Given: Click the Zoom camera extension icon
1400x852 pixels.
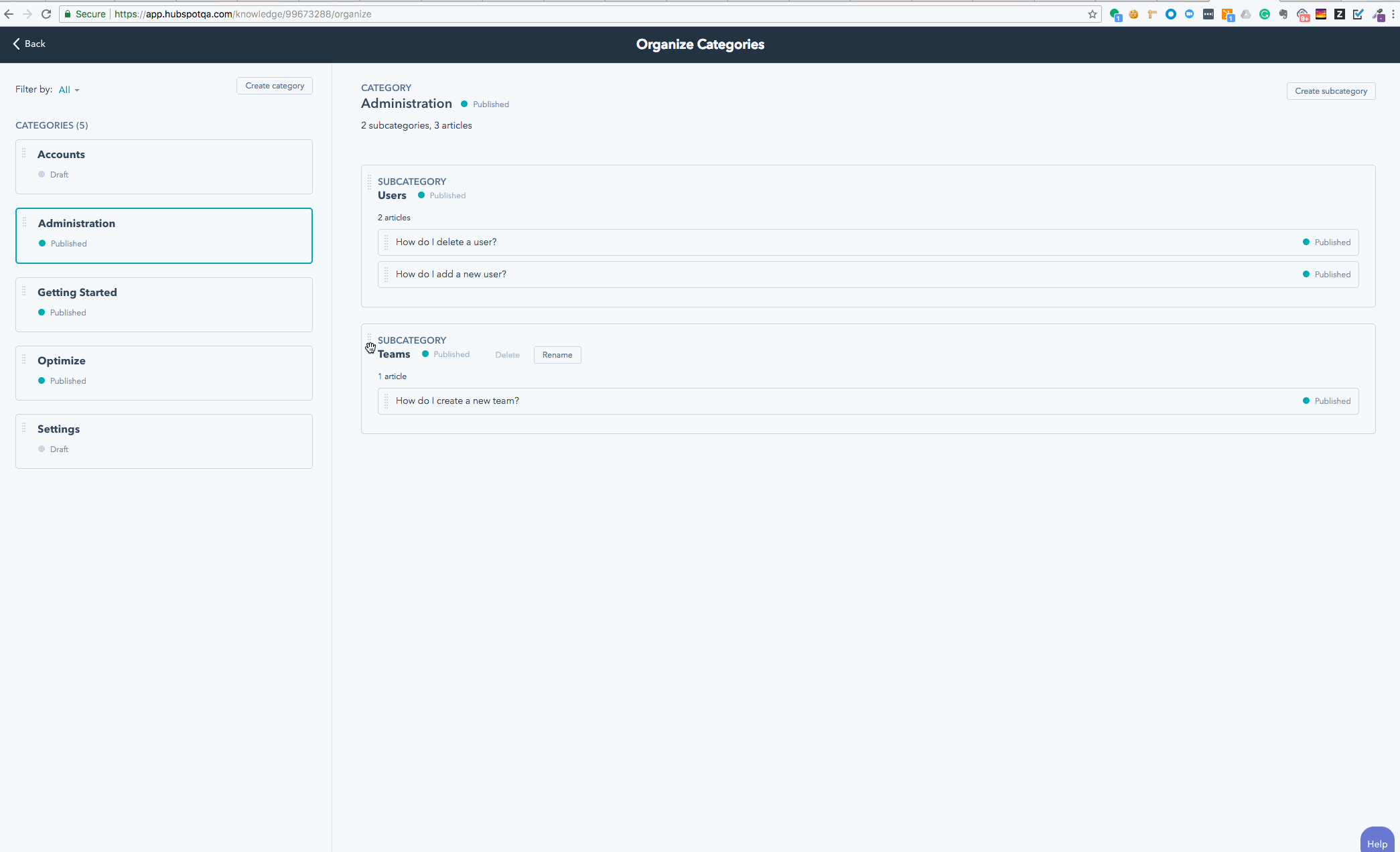Looking at the screenshot, I should (1190, 14).
